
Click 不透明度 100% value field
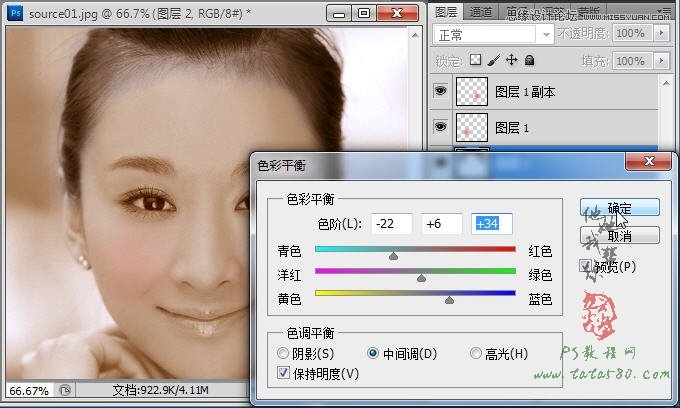point(633,33)
